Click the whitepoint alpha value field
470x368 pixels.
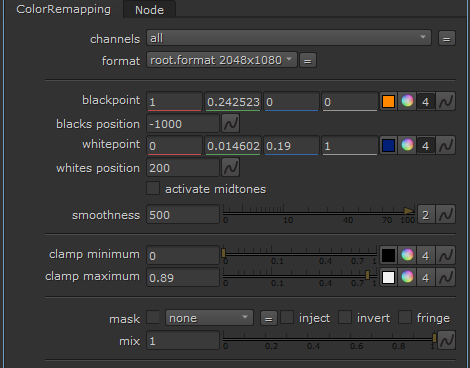coord(350,145)
